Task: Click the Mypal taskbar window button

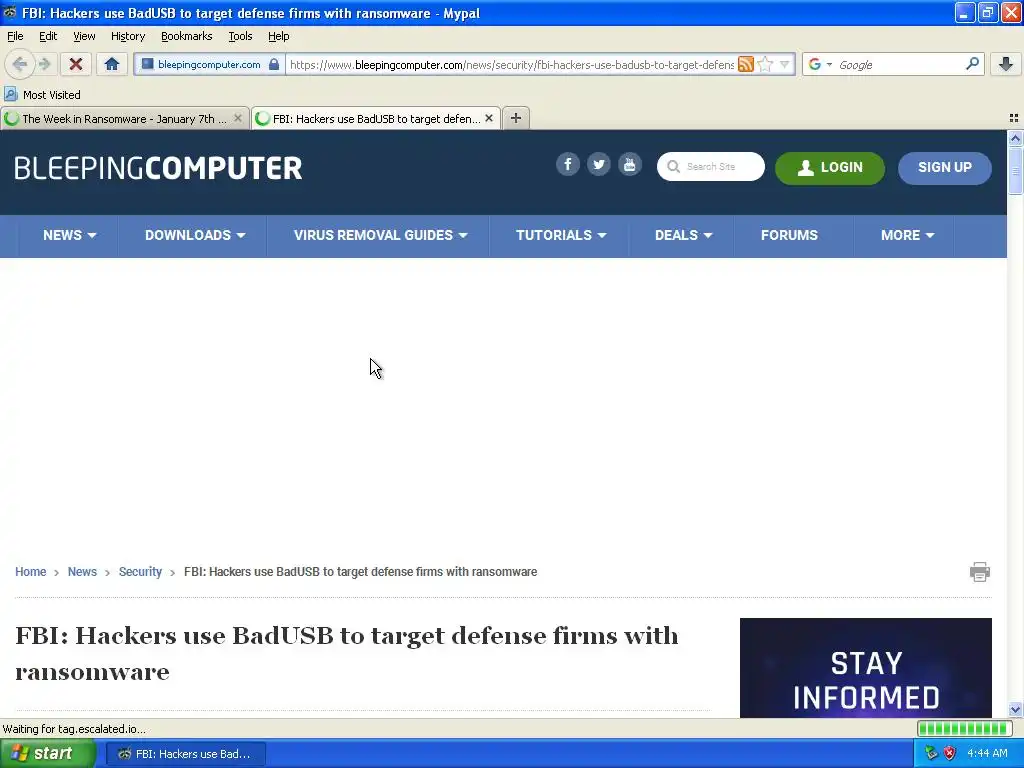Action: coord(185,754)
